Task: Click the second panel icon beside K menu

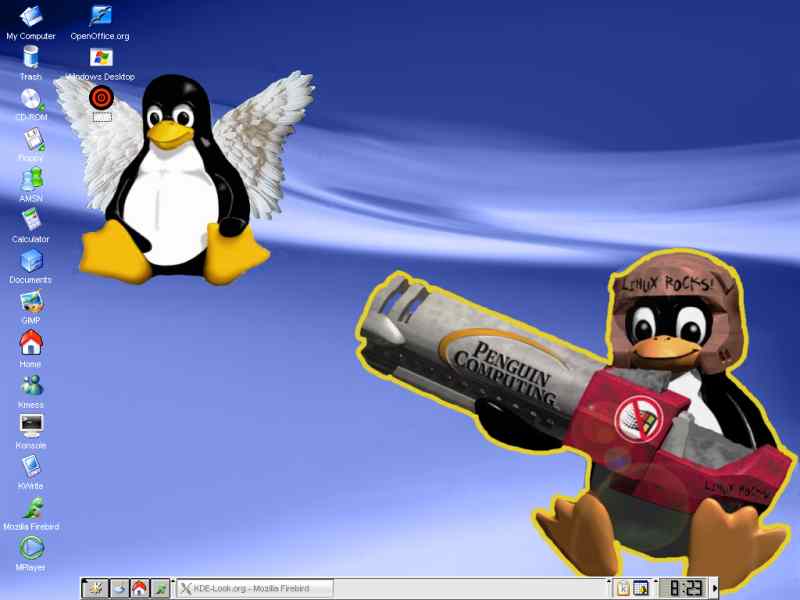Action: coord(119,588)
